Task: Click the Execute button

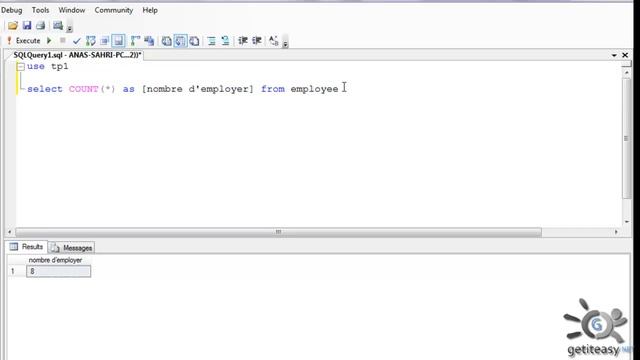Action: 24,41
